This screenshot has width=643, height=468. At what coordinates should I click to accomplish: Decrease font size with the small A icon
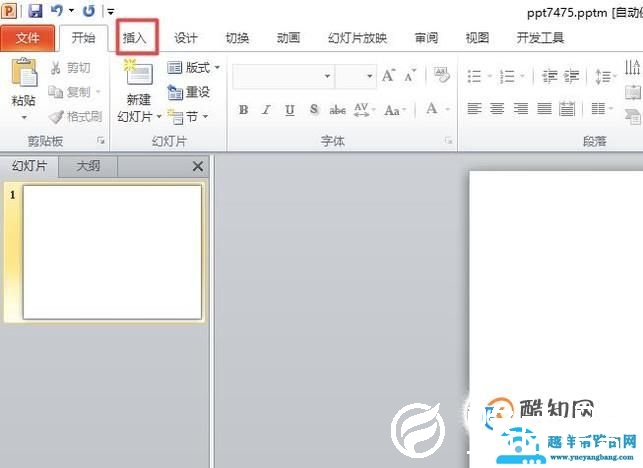coord(410,76)
